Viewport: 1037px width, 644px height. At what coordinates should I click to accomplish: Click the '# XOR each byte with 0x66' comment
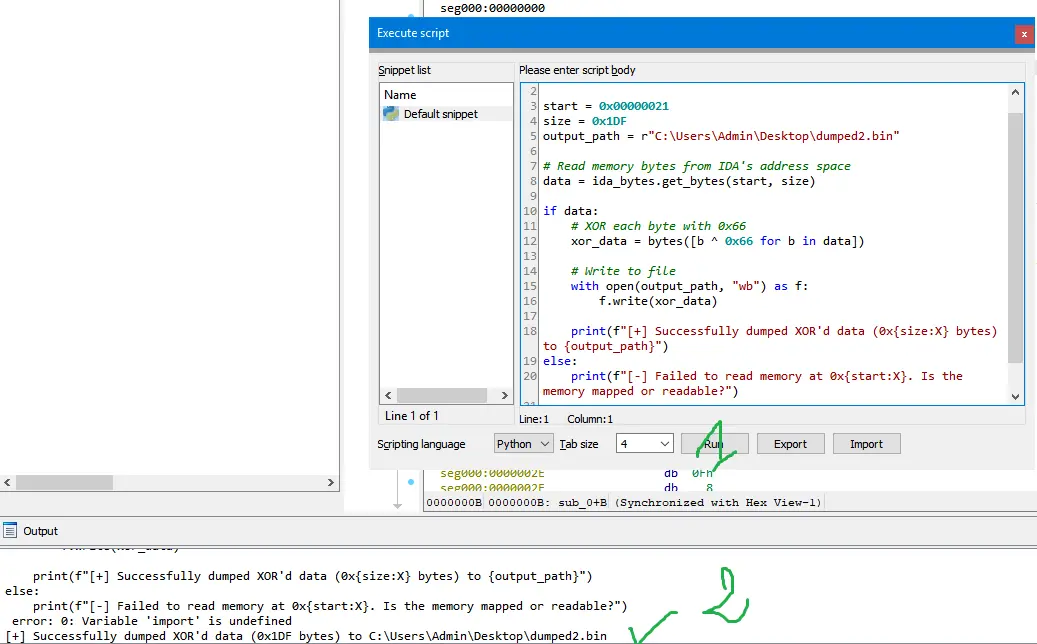[x=658, y=225]
